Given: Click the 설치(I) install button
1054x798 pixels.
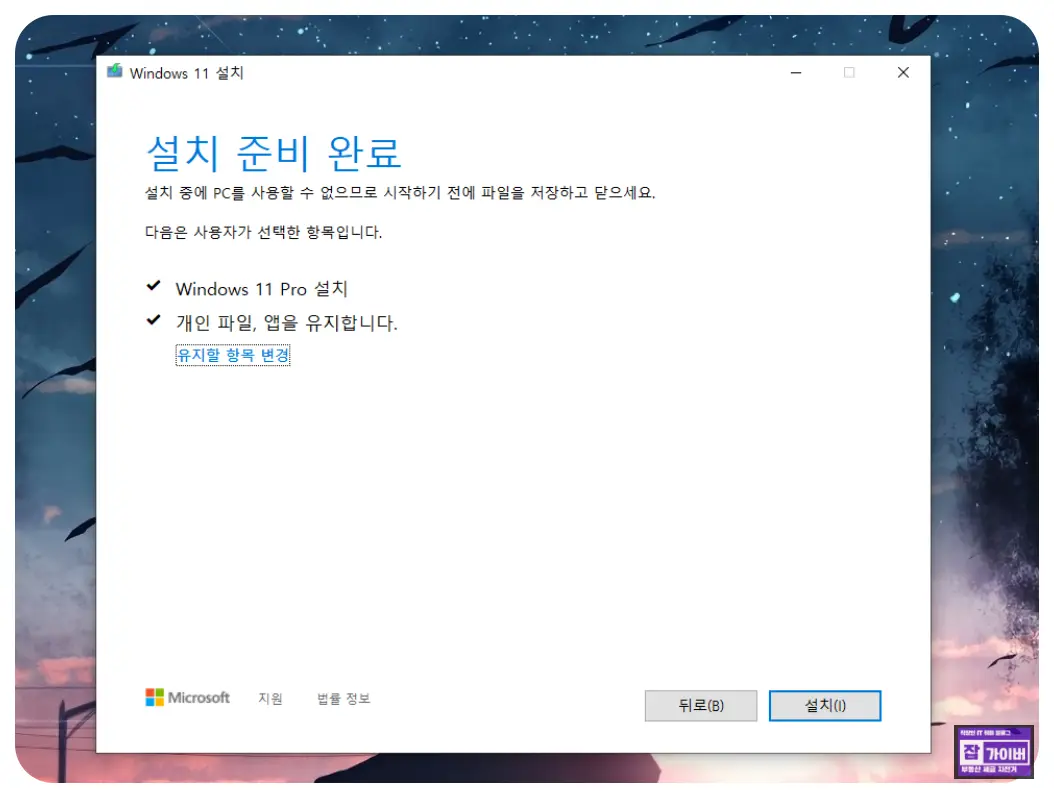Looking at the screenshot, I should click(825, 705).
